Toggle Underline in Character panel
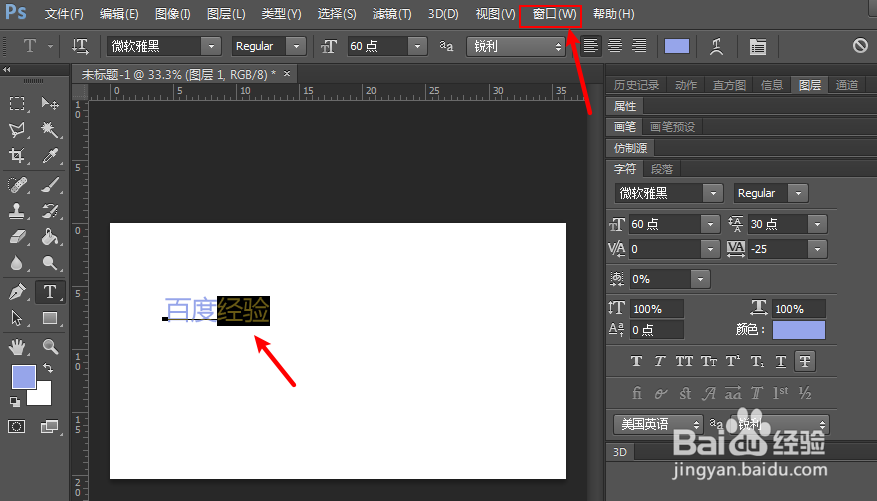Image resolution: width=877 pixels, height=501 pixels. [781, 361]
